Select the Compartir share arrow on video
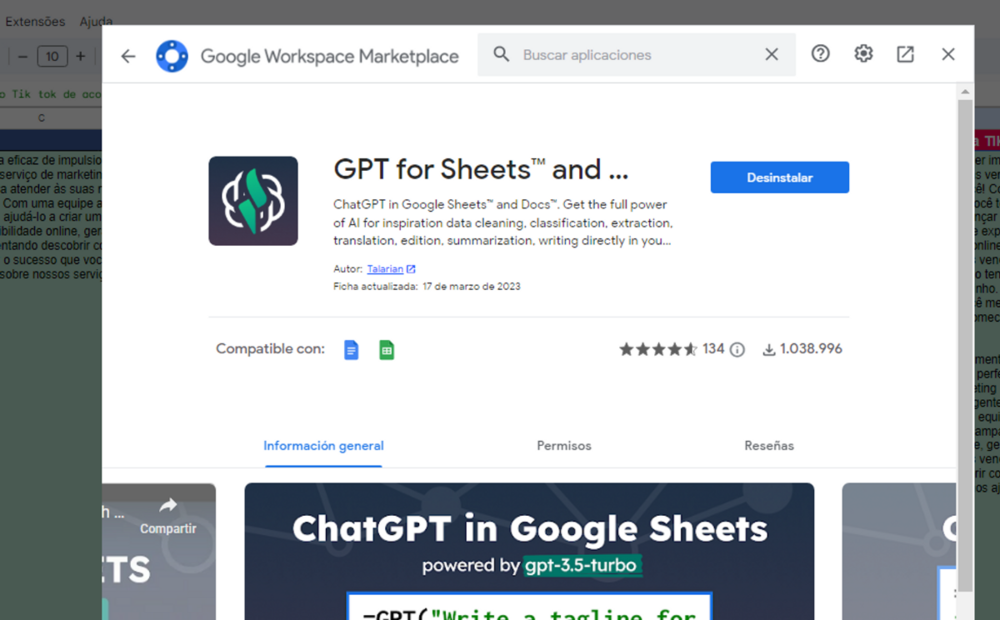 pos(168,506)
